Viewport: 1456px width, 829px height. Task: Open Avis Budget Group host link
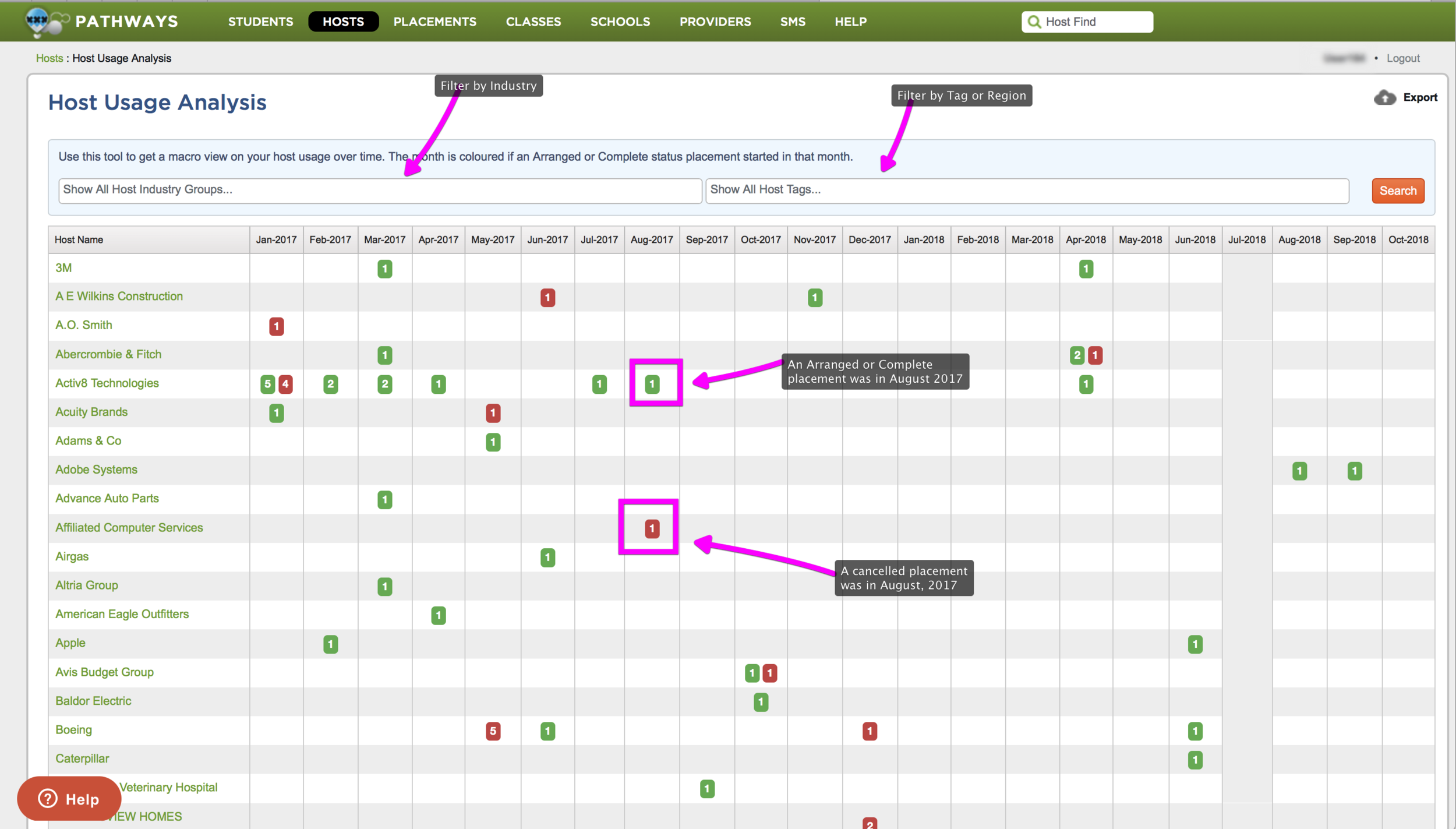104,672
